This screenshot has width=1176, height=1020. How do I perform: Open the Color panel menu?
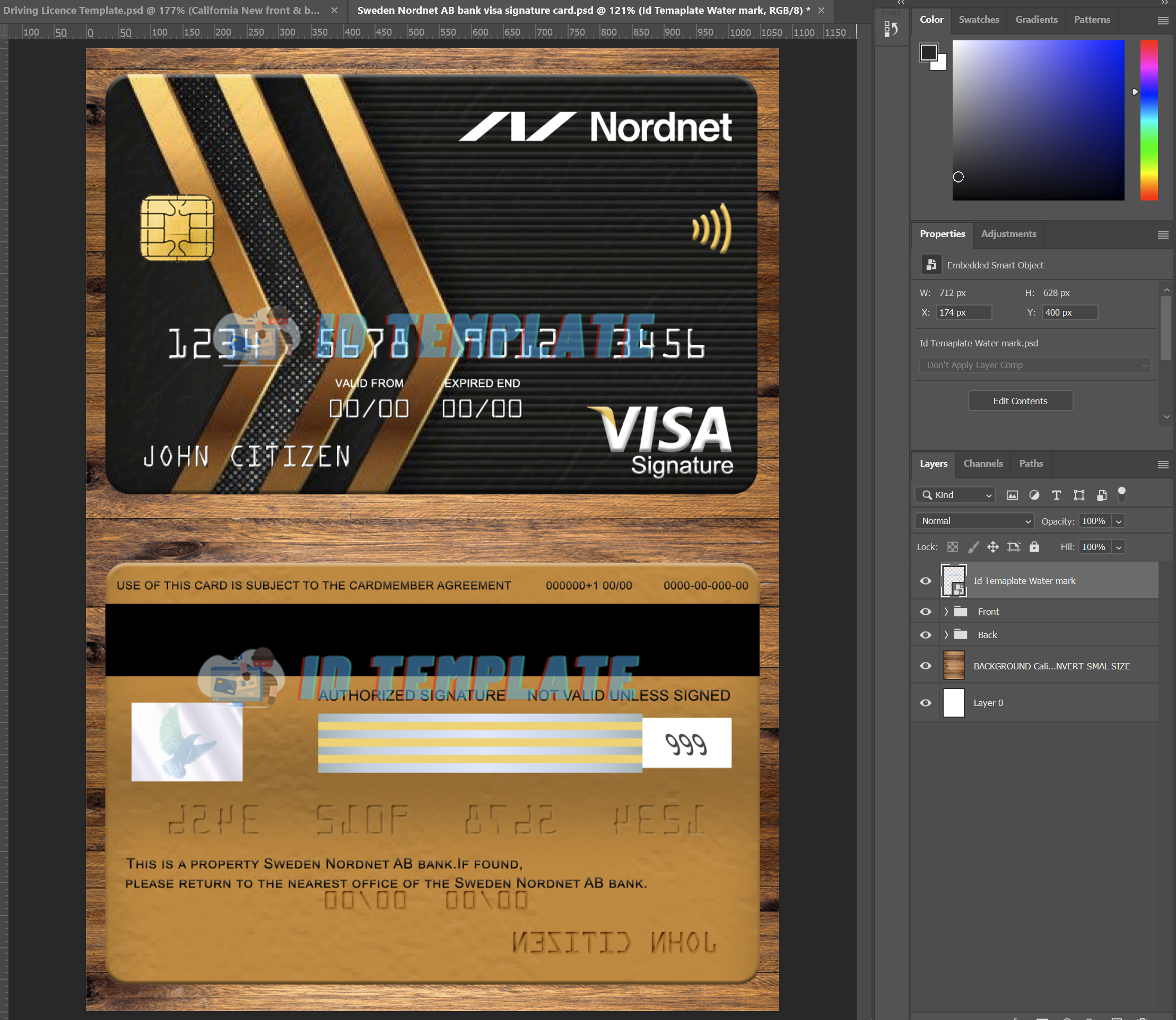1163,21
